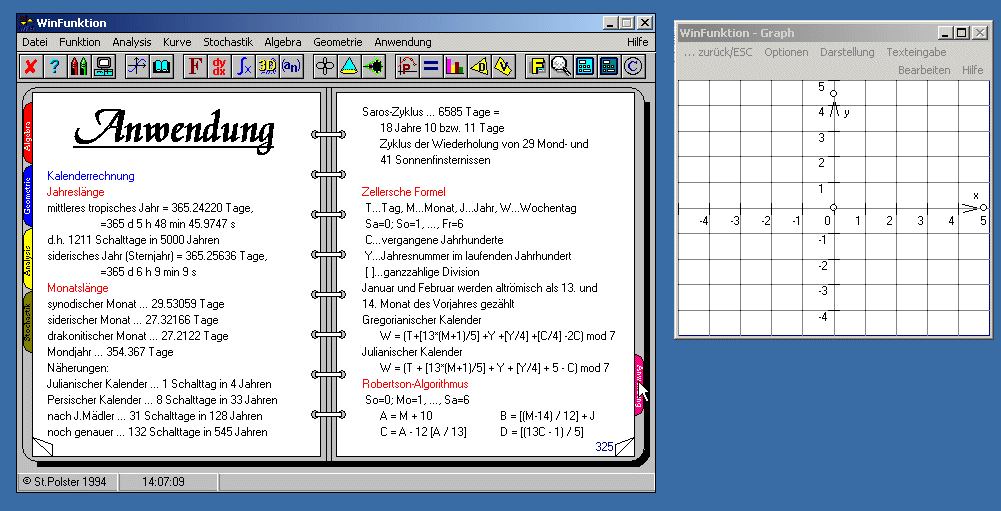Click the yellow tilted V icon
1001x511 pixels.
point(504,66)
